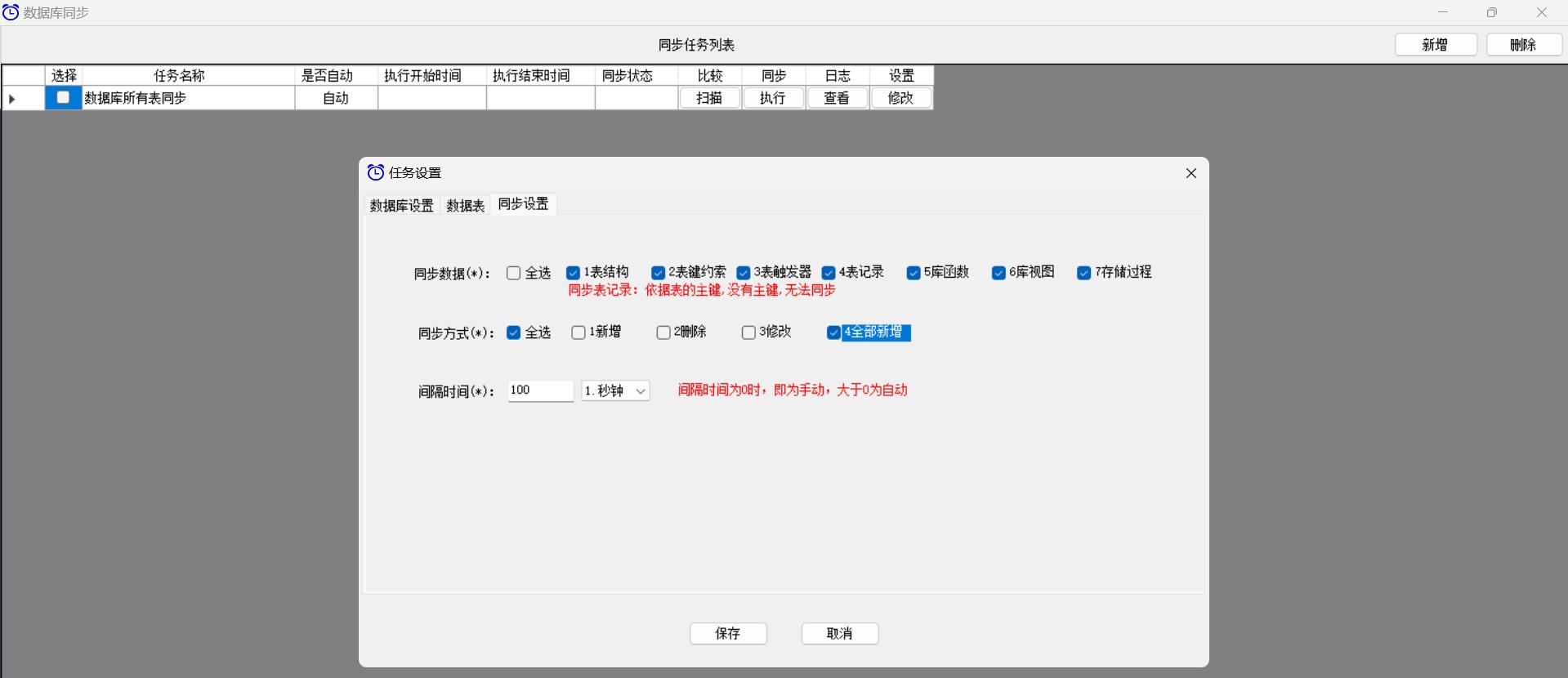Click the 任务设置 dialog clock icon
Screen dimensions: 1568x678
pyautogui.click(x=376, y=172)
